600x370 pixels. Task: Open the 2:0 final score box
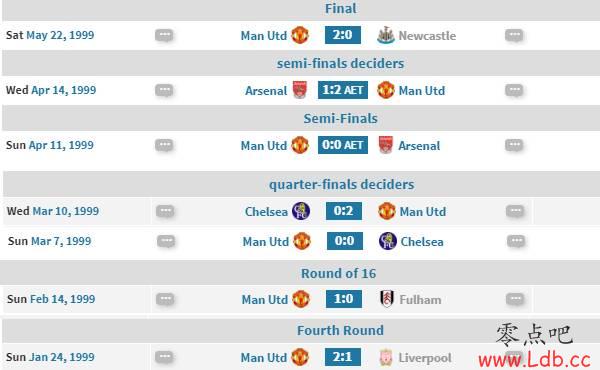(x=342, y=35)
